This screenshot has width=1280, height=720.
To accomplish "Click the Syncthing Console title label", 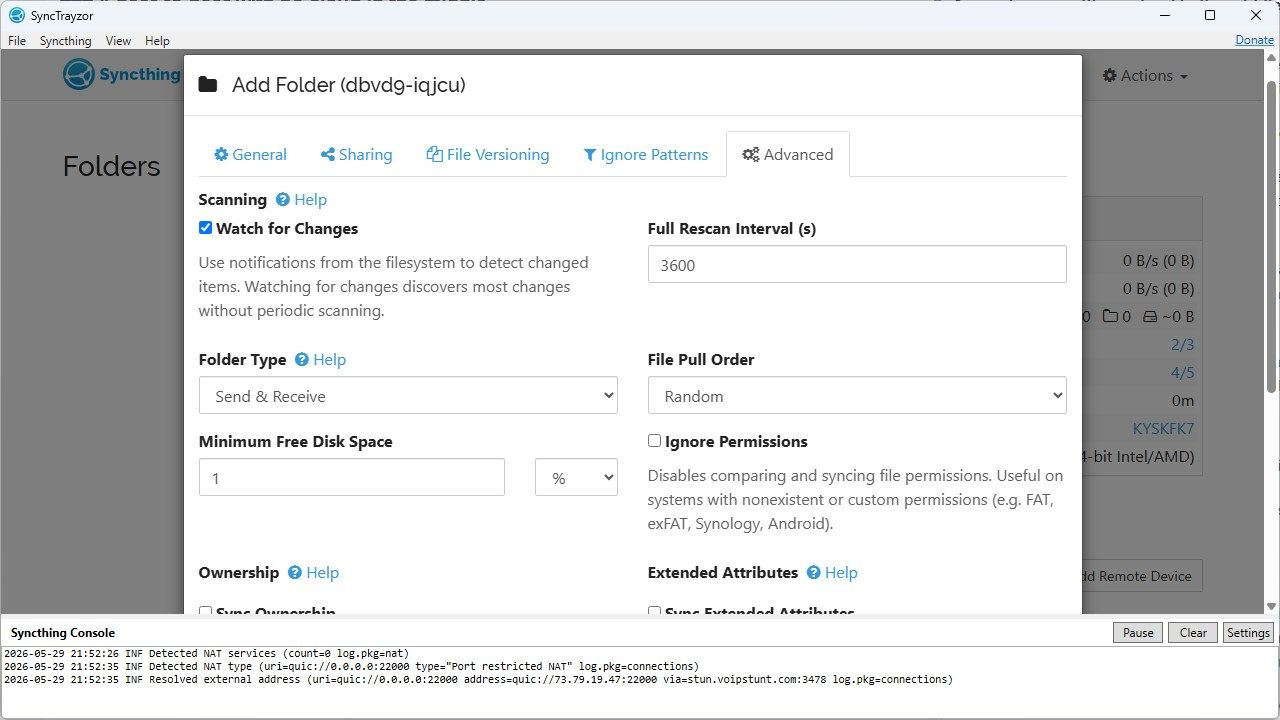I will (x=63, y=633).
